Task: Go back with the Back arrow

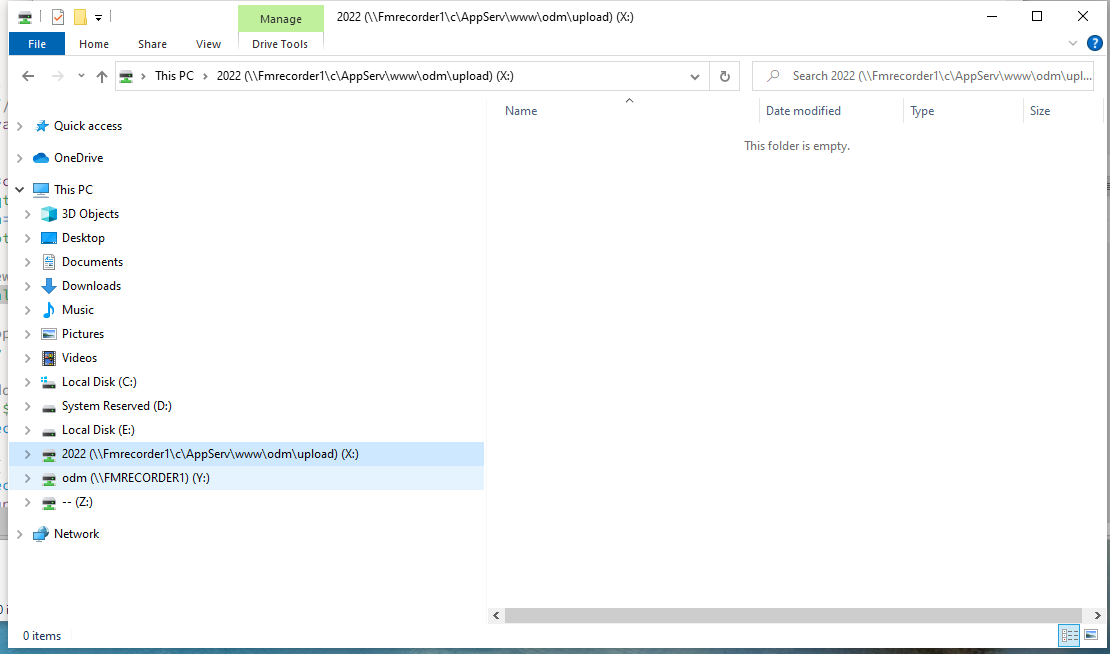Action: (28, 76)
